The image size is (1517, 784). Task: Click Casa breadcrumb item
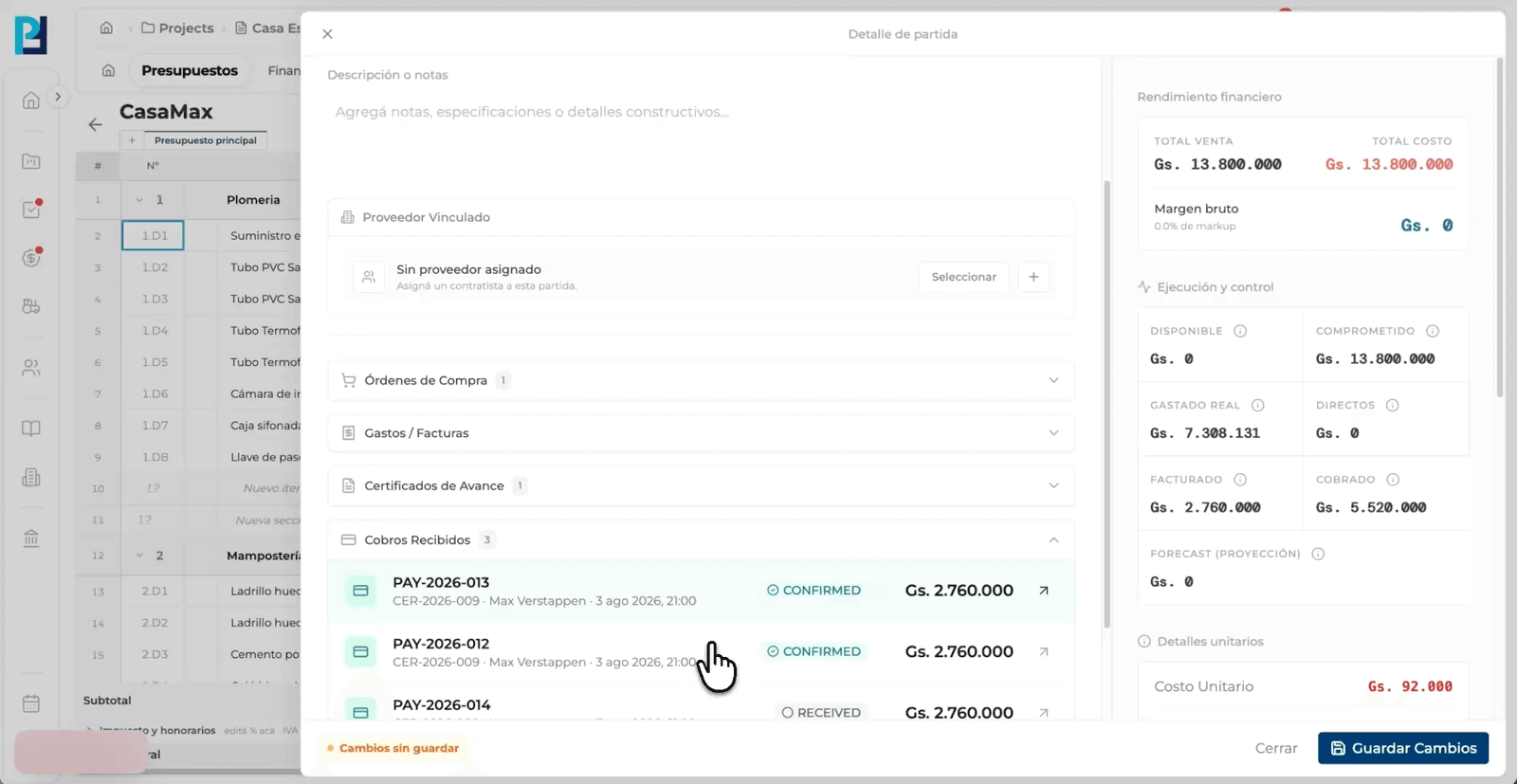pos(267,27)
